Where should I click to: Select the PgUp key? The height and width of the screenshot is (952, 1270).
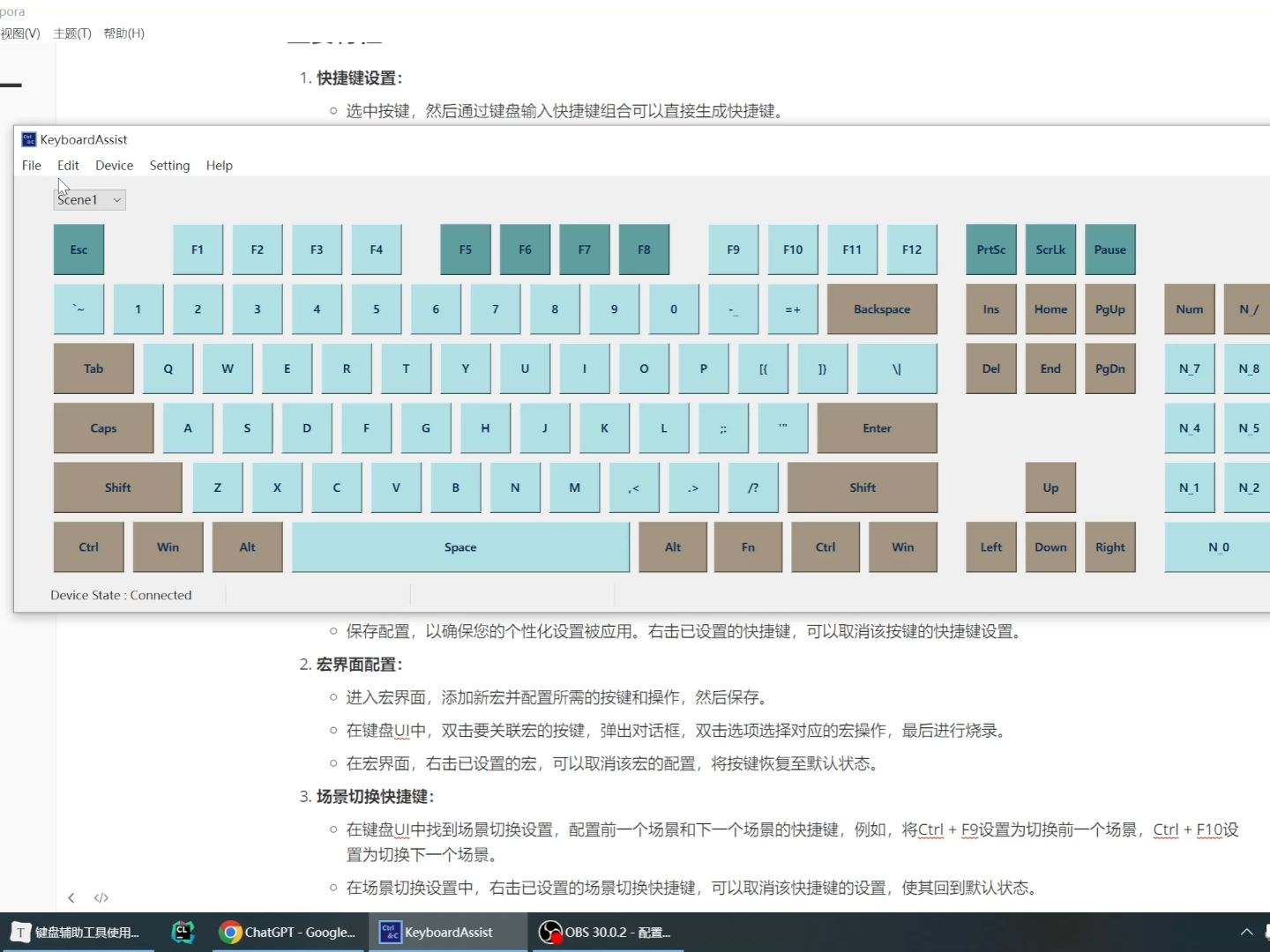(x=1110, y=309)
